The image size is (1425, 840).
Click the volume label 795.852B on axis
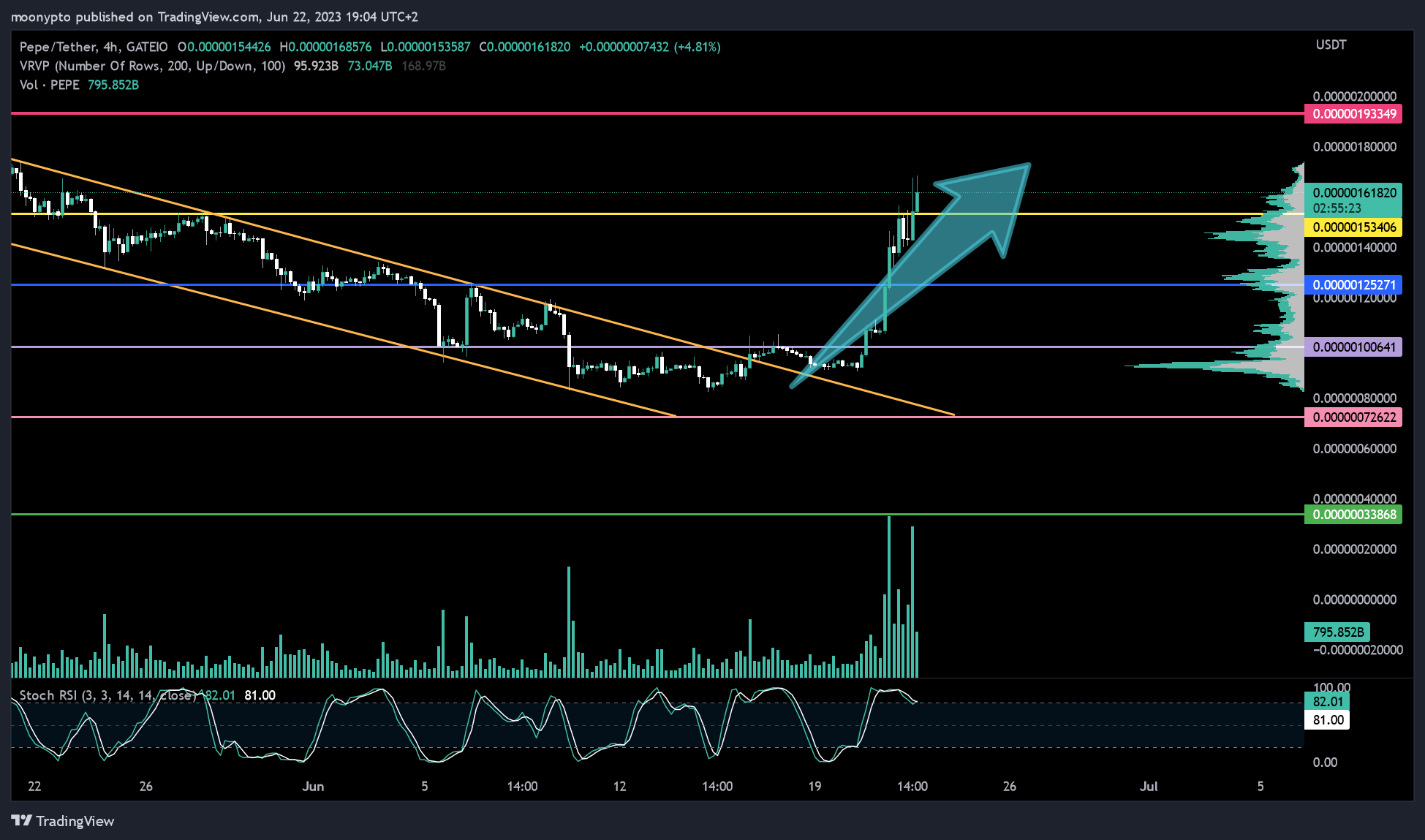tap(1337, 632)
